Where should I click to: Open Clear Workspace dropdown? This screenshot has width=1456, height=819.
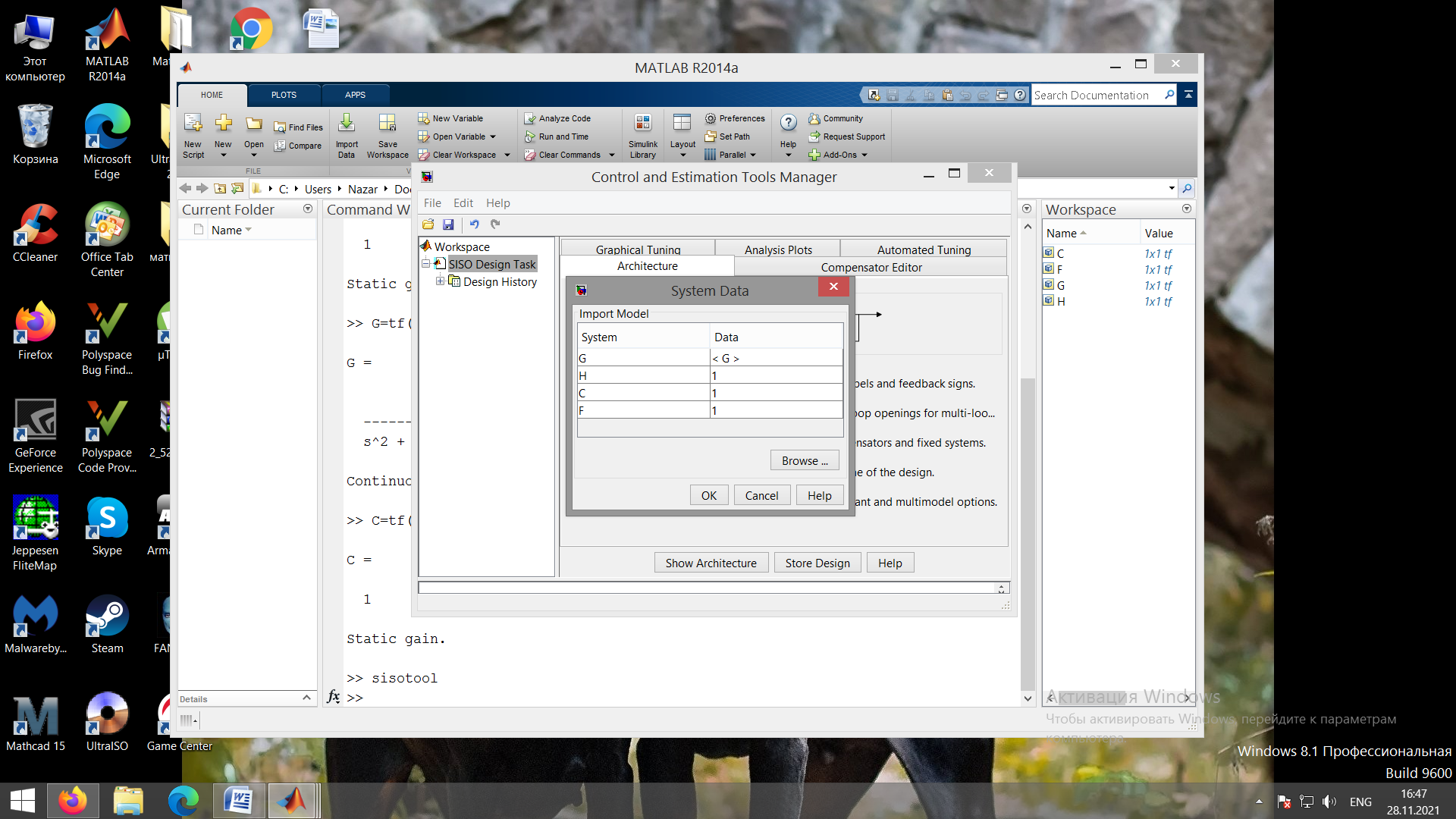point(507,155)
